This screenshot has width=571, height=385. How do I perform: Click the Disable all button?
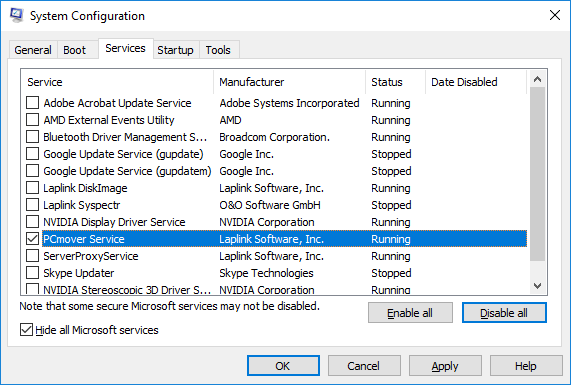(504, 313)
